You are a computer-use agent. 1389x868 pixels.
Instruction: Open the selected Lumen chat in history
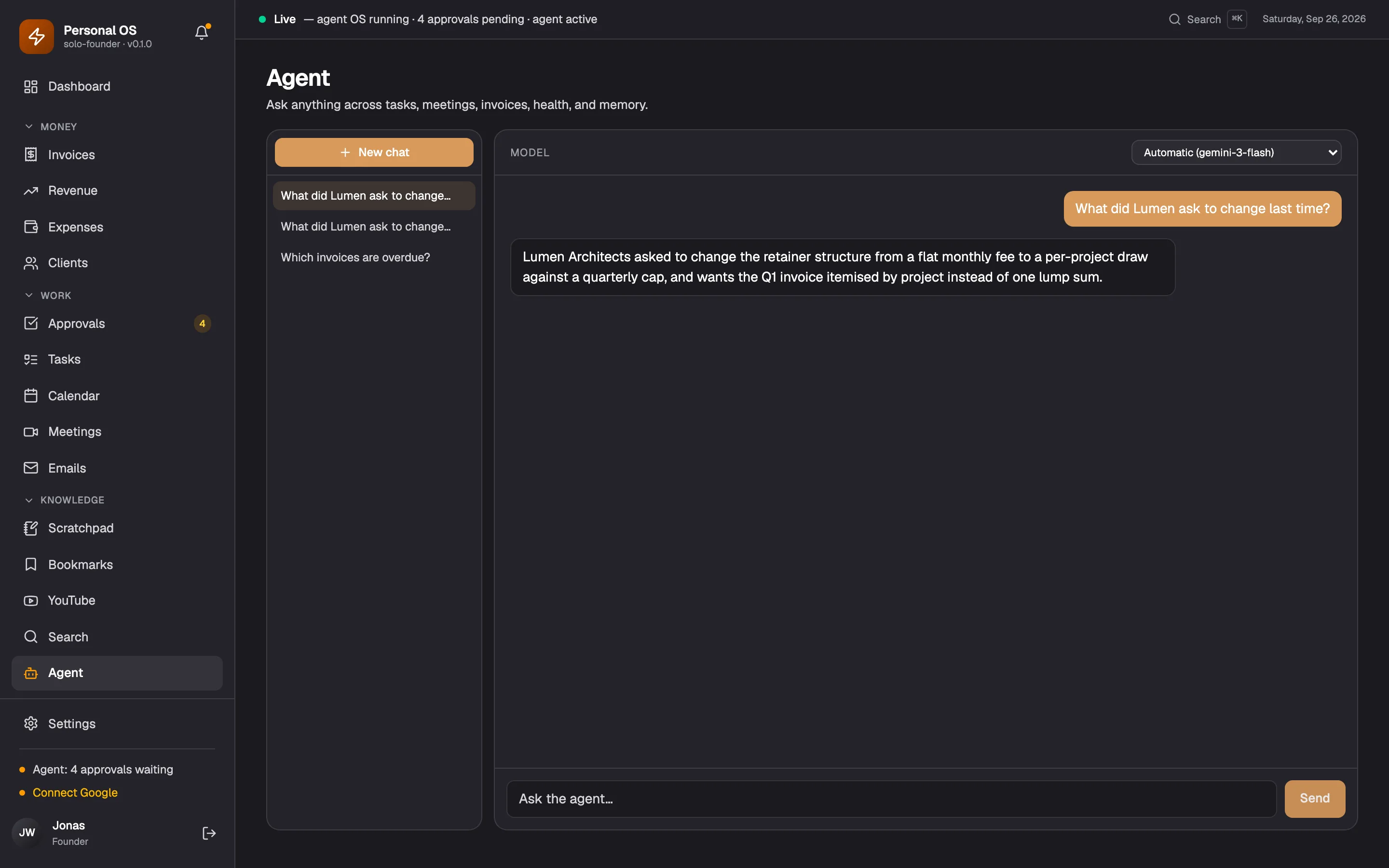coord(374,196)
